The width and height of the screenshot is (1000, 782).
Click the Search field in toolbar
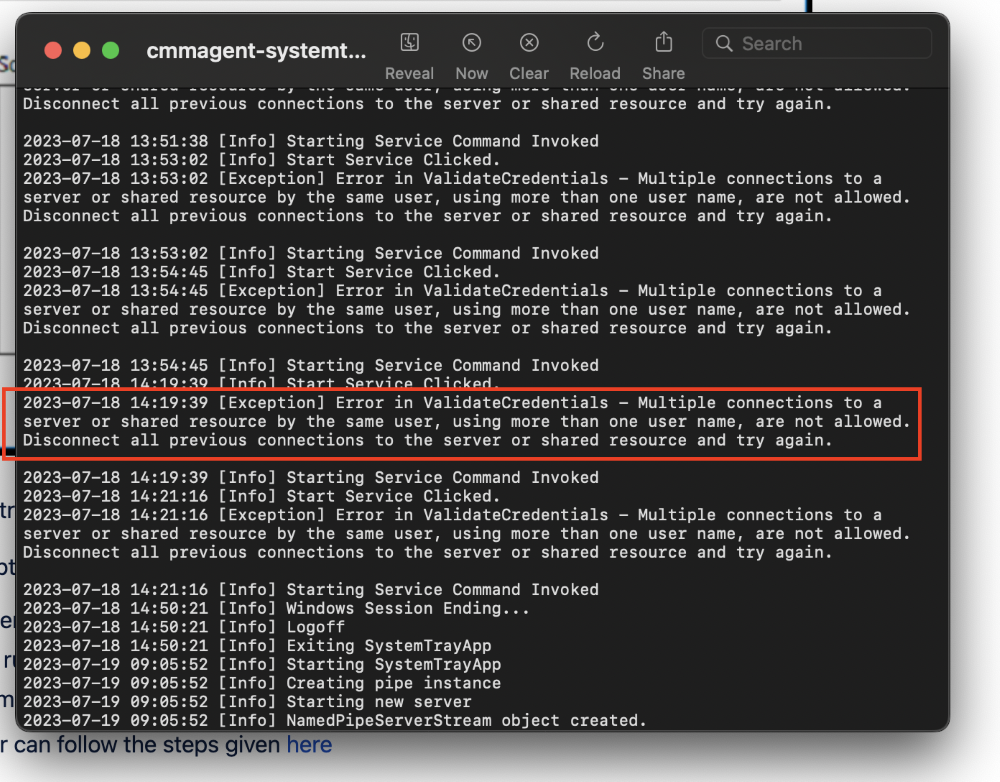pyautogui.click(x=816, y=43)
